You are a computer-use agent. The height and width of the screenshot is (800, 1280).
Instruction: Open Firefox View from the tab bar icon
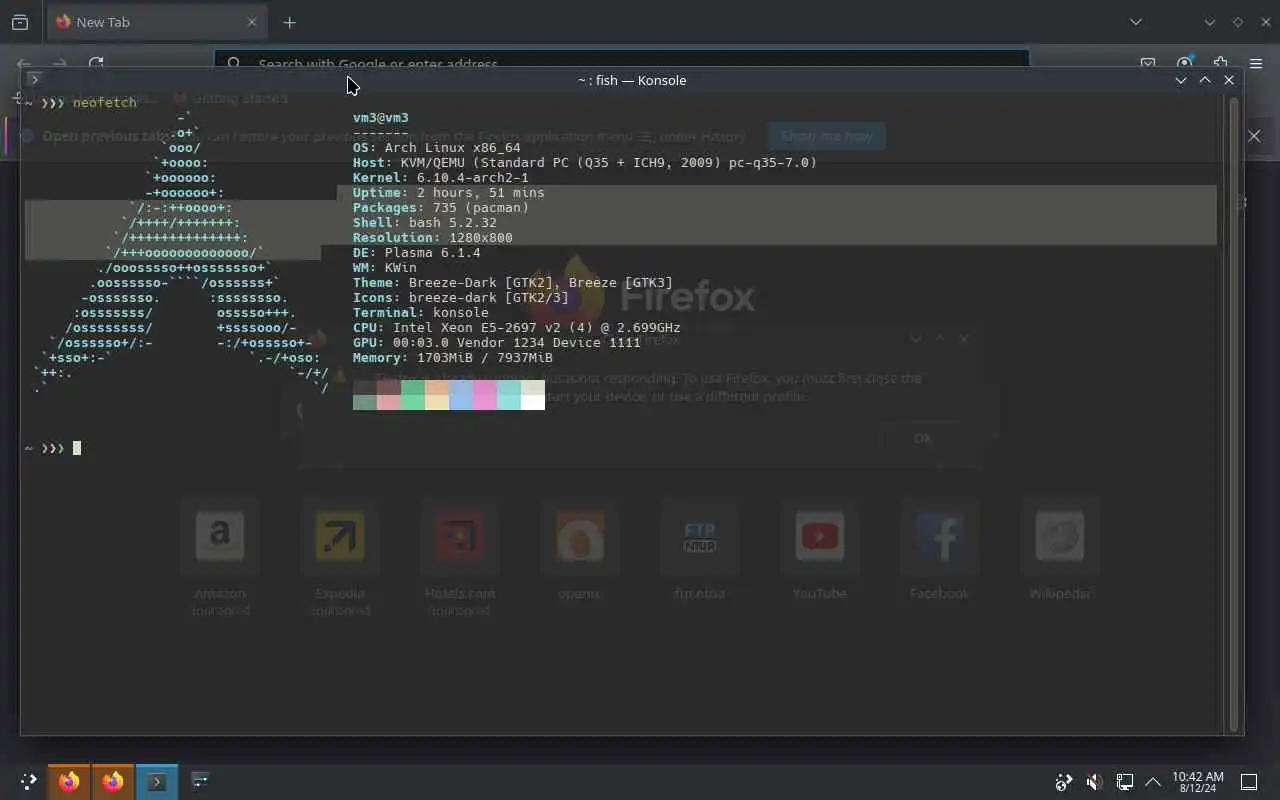coord(20,22)
